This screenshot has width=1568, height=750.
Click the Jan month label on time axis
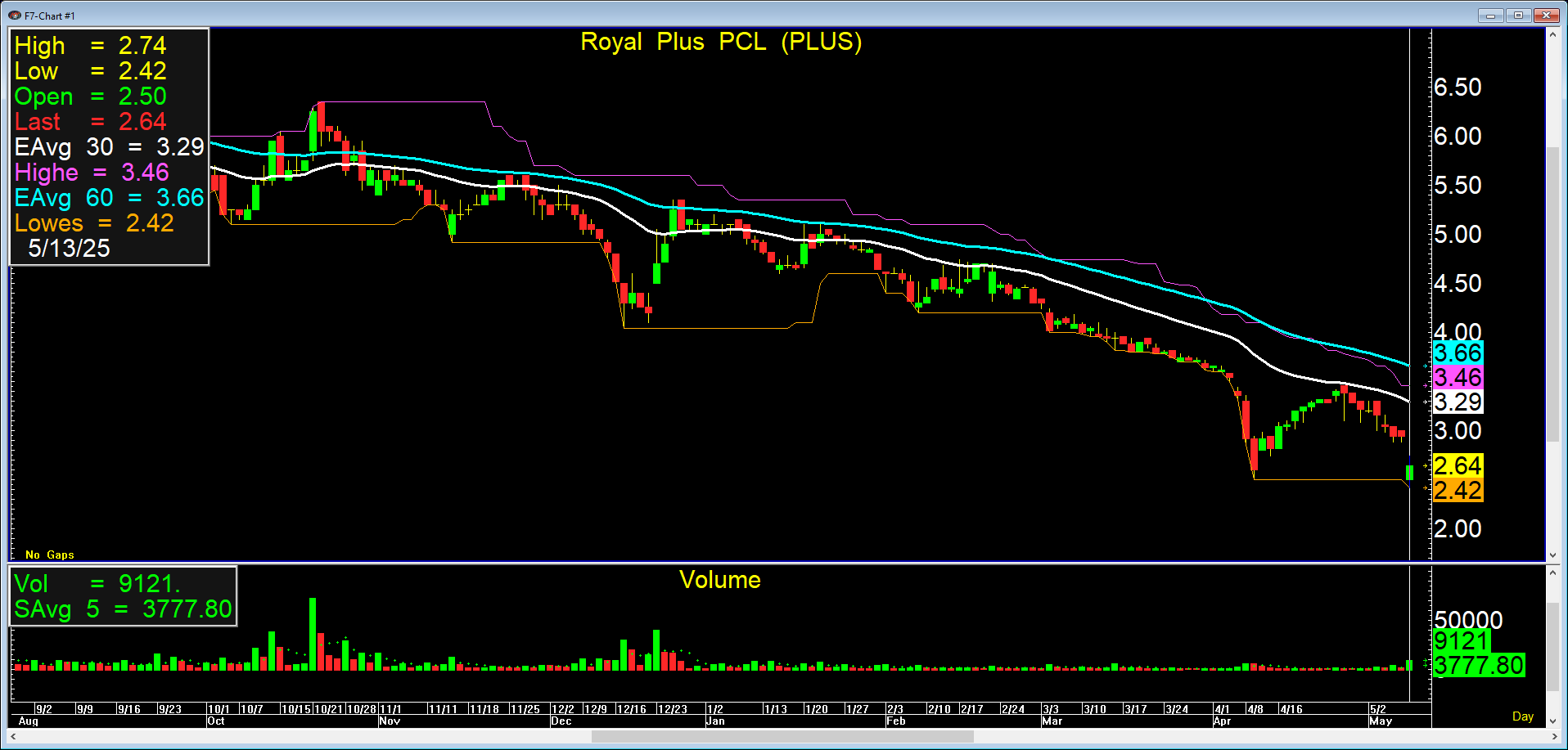tap(715, 721)
